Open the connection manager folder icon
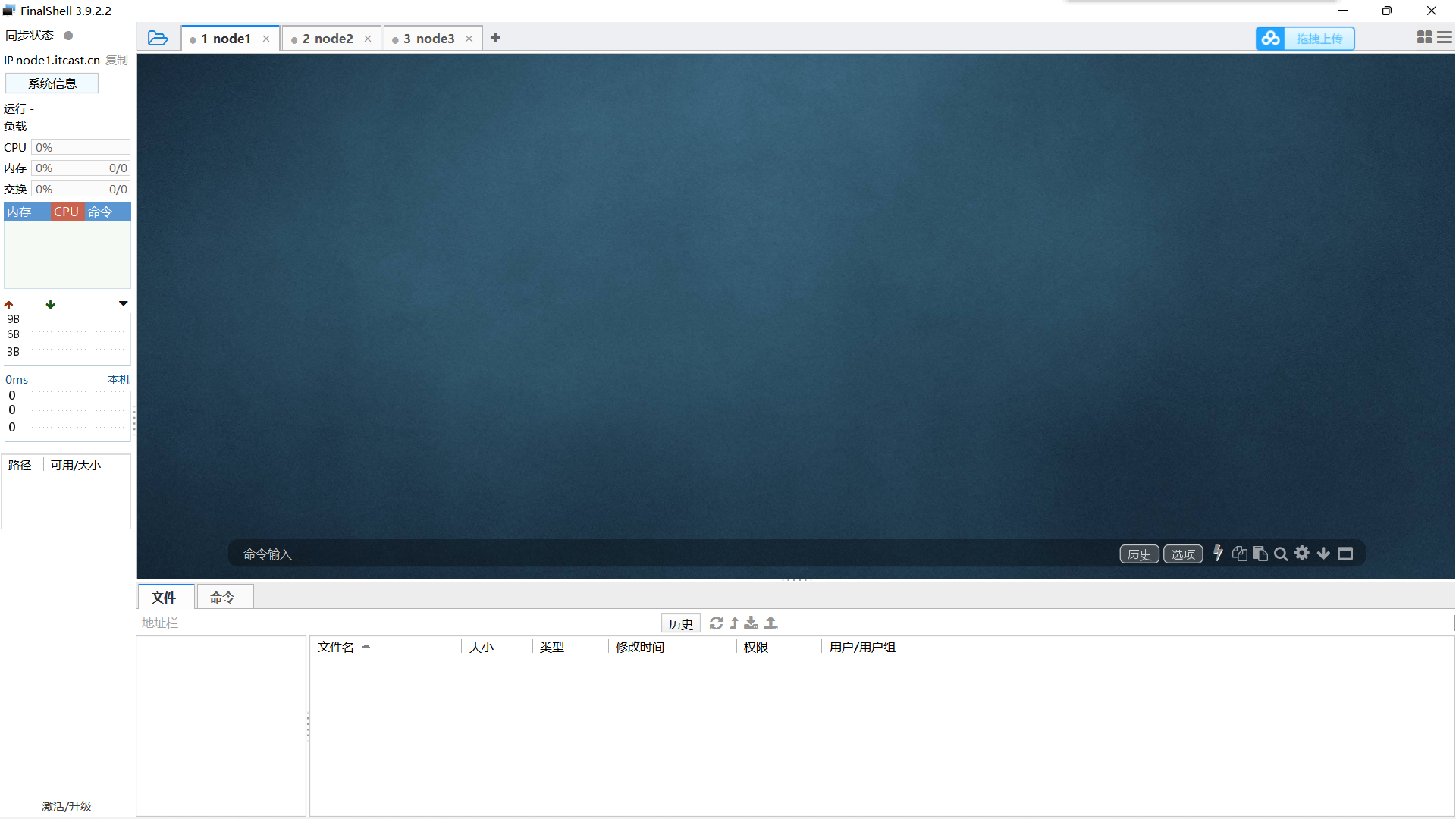 point(158,38)
